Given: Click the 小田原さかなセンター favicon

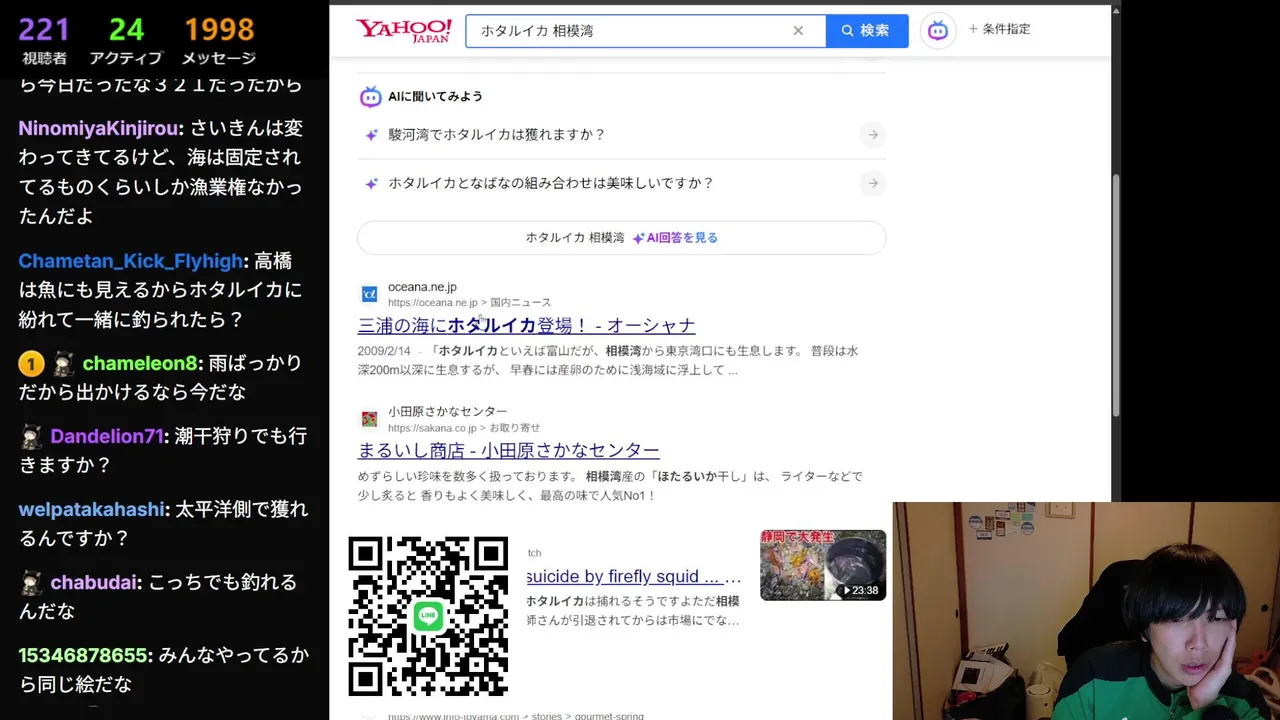Looking at the screenshot, I should [369, 419].
